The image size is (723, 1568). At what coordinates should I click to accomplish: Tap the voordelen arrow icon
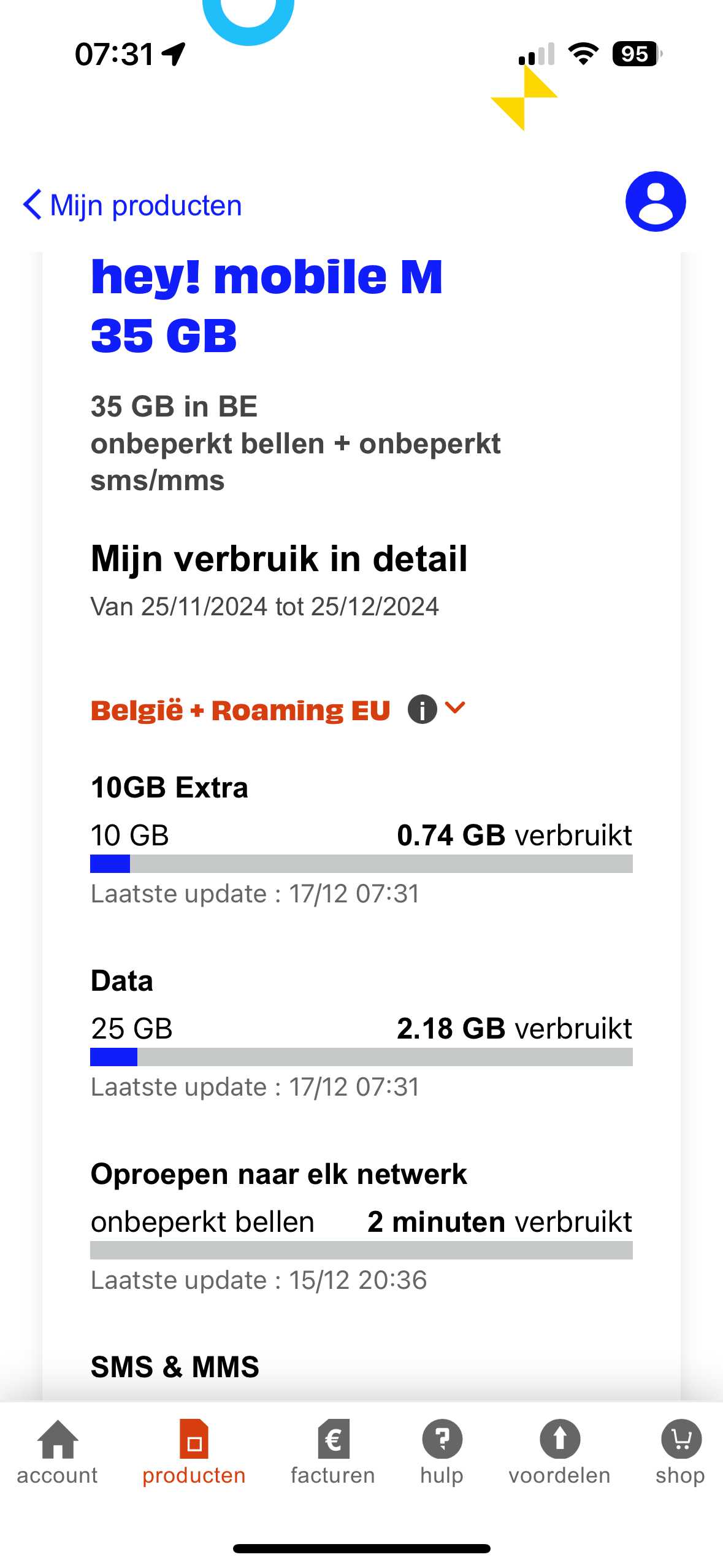pos(559,1439)
